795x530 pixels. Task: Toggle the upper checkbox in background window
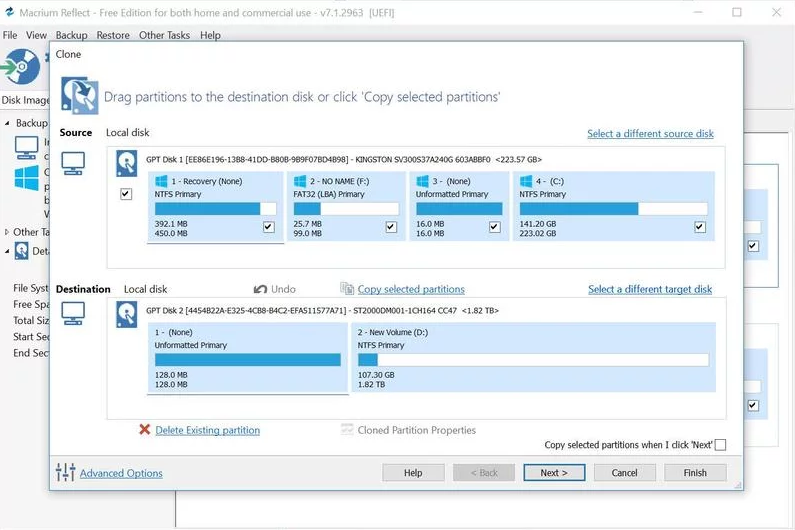753,246
